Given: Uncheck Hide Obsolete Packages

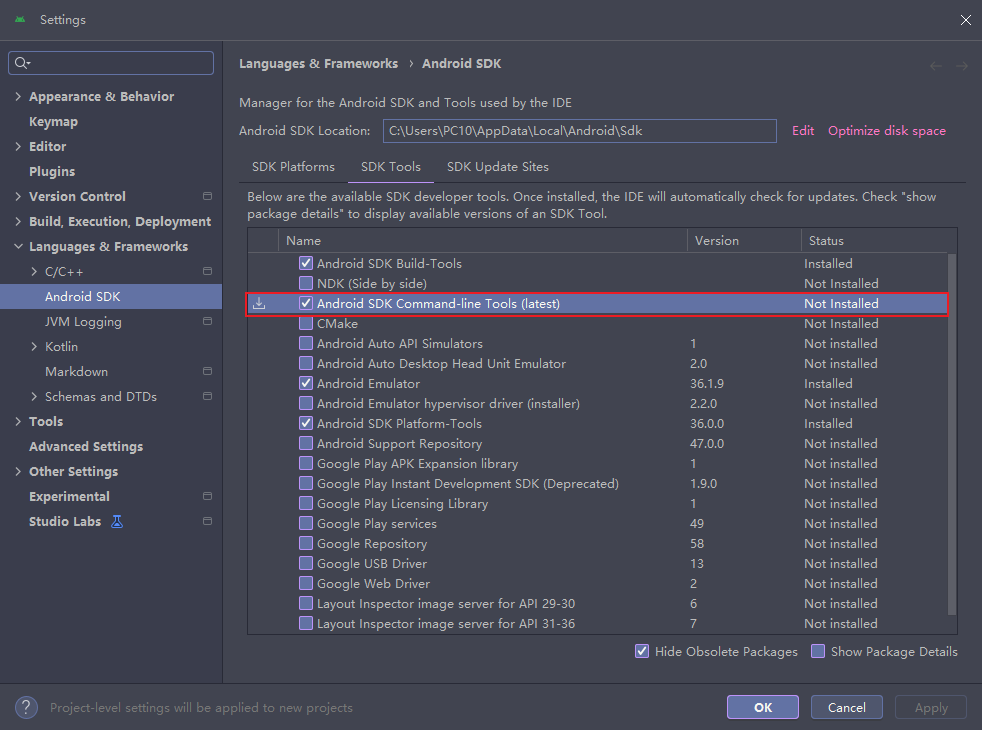Looking at the screenshot, I should [x=642, y=652].
